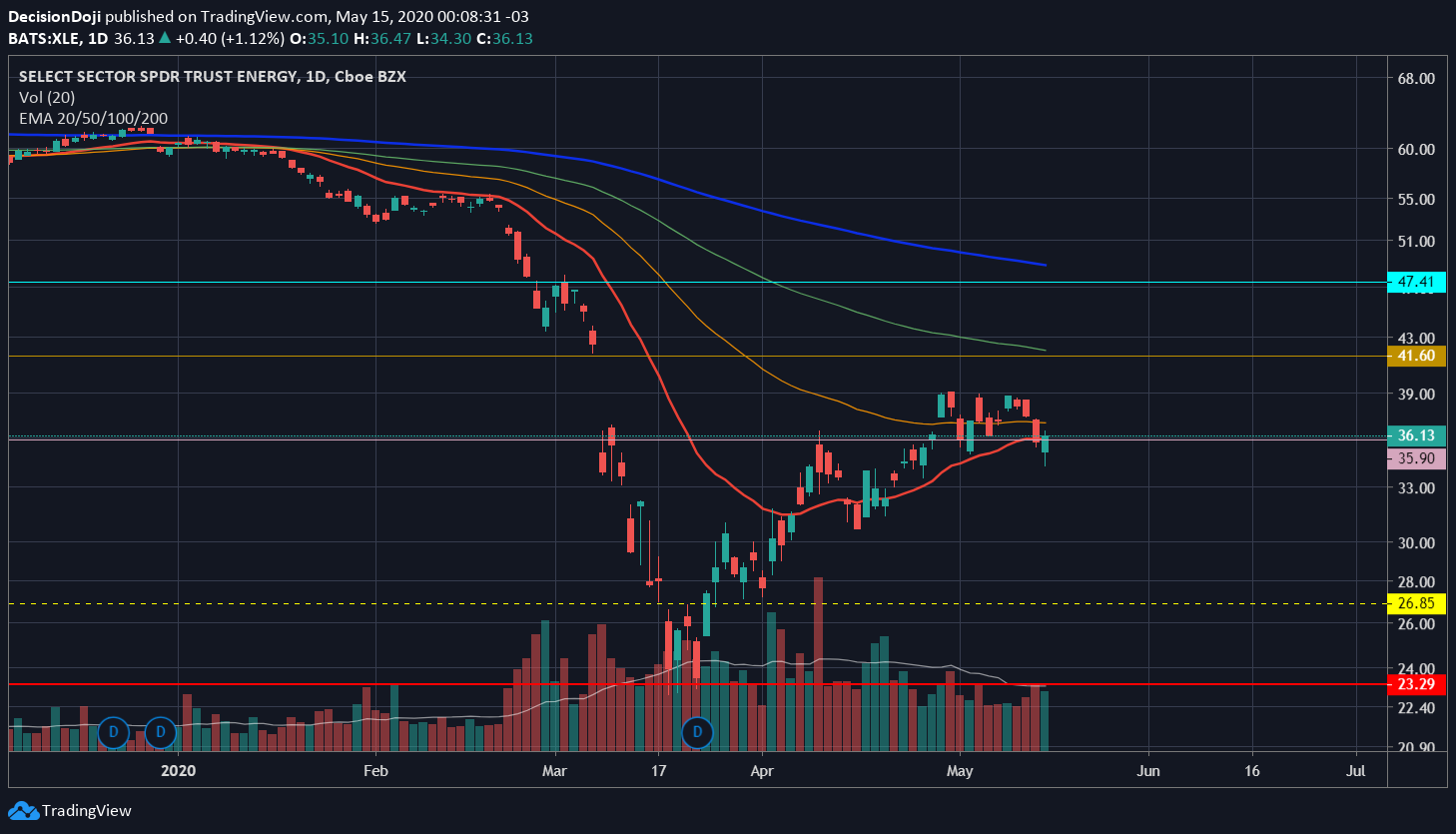The width and height of the screenshot is (1456, 834).
Task: Click the Jun label on time axis
Action: (1148, 770)
